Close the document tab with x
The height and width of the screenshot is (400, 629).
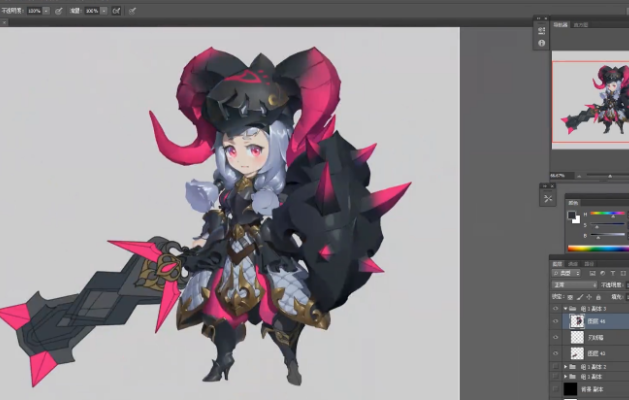tap(4, 22)
